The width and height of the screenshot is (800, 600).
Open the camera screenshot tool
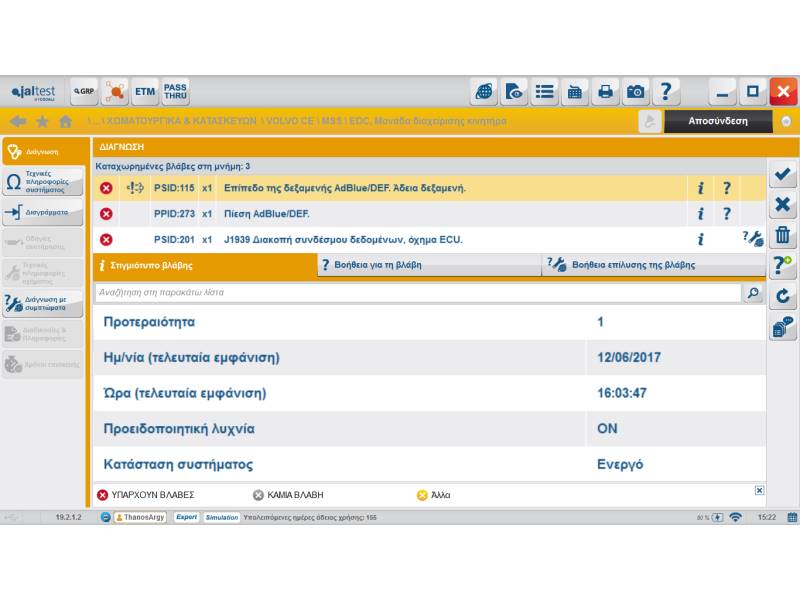click(636, 92)
